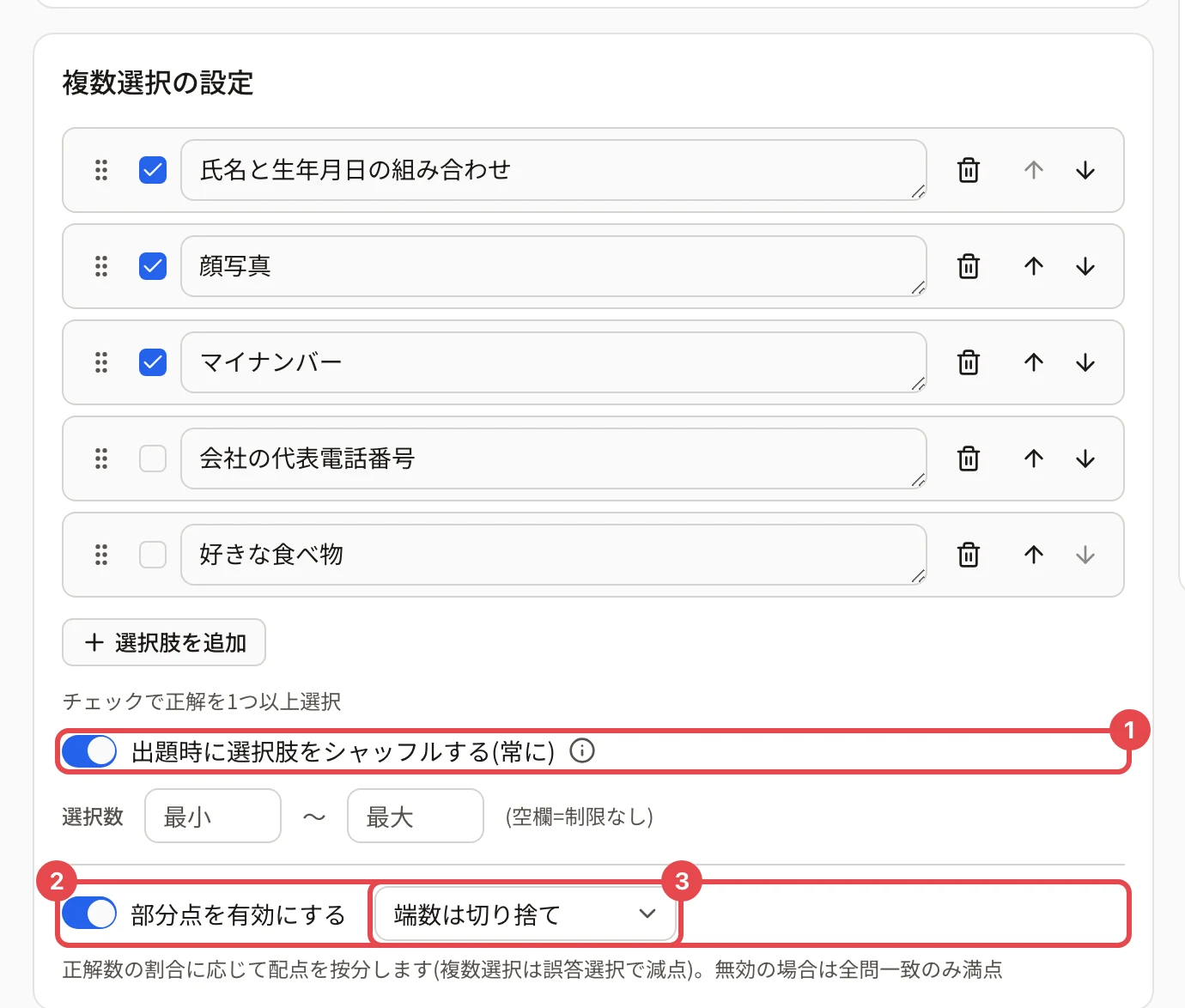Click drag handle of 氏名と生年月日の組み合わせ row
The image size is (1185, 1008).
[x=101, y=170]
